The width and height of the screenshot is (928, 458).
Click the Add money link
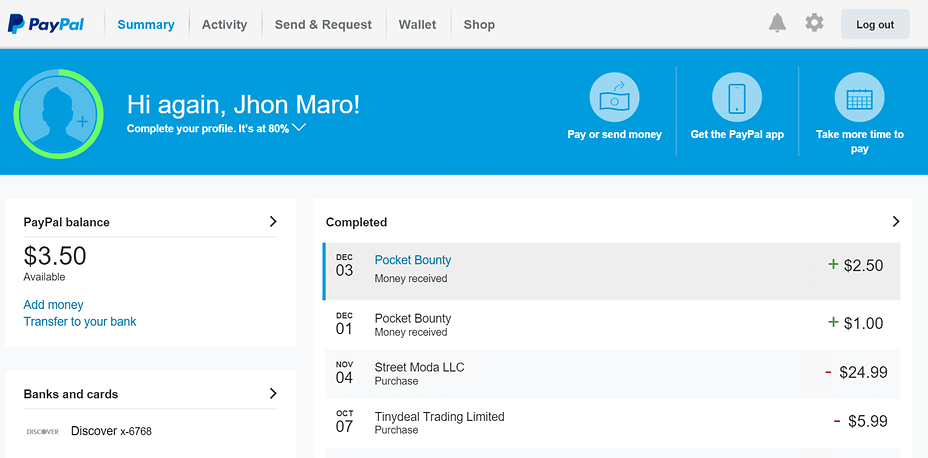coord(53,305)
